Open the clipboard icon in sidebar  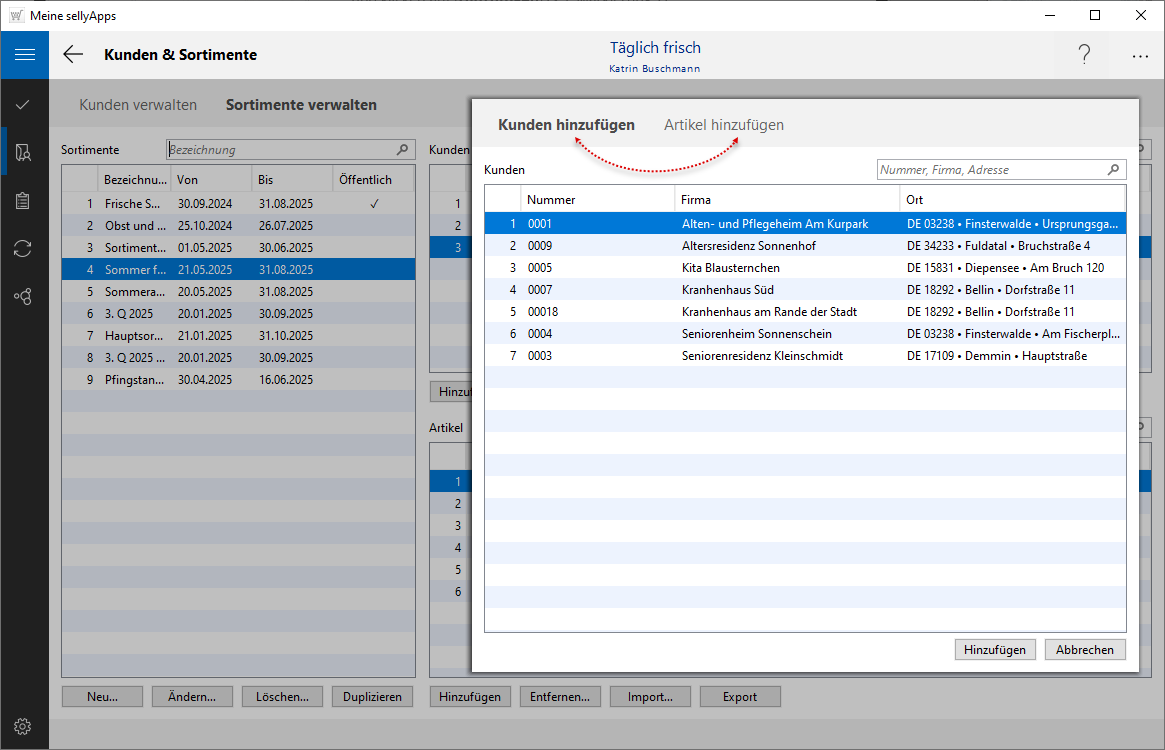[23, 200]
